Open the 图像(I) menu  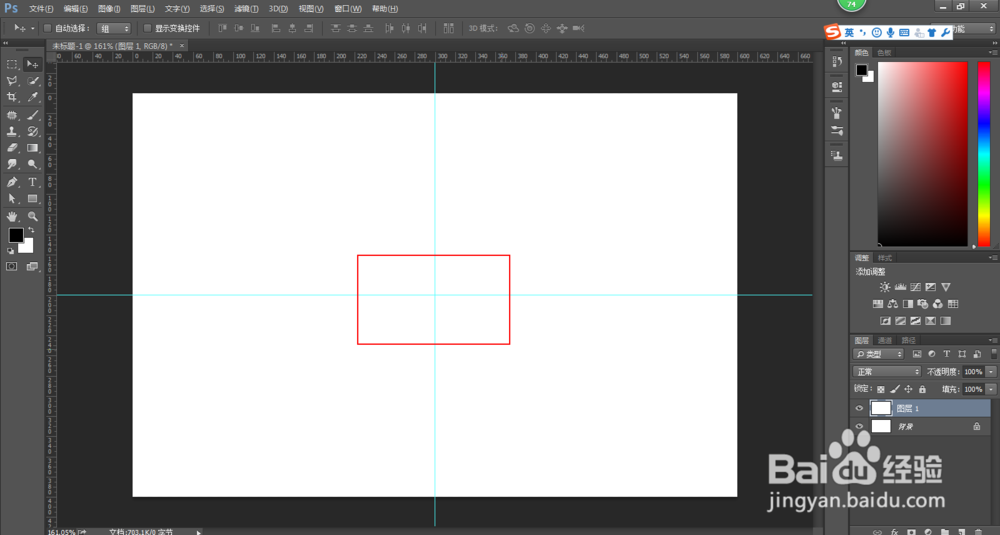click(x=109, y=9)
